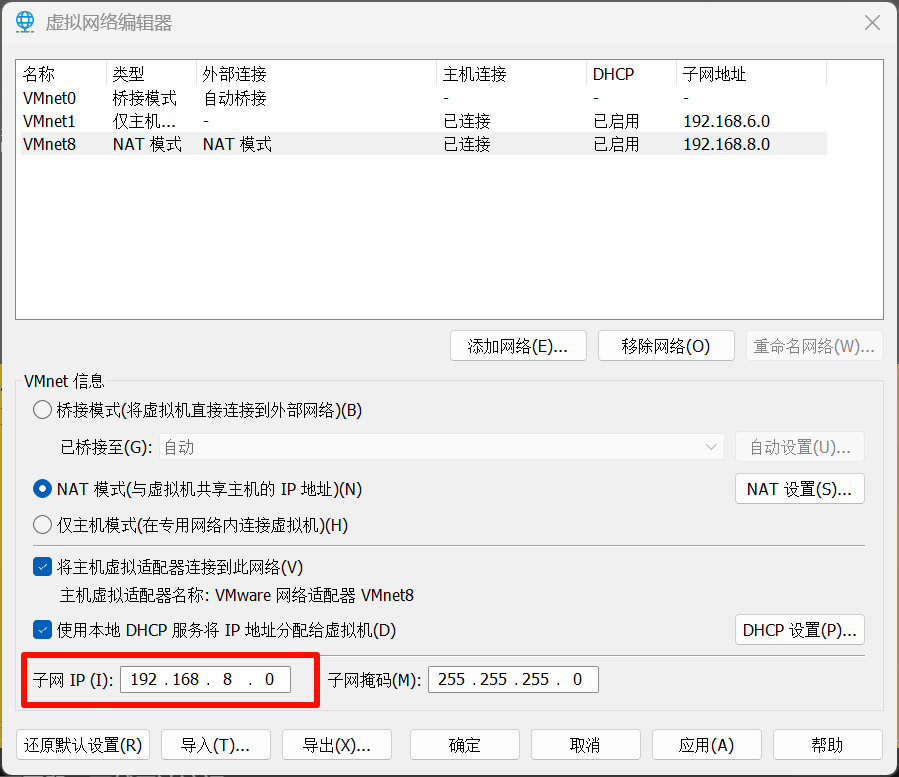Image resolution: width=899 pixels, height=777 pixels.
Task: Click the 主机连接 column header
Action: tap(512, 74)
